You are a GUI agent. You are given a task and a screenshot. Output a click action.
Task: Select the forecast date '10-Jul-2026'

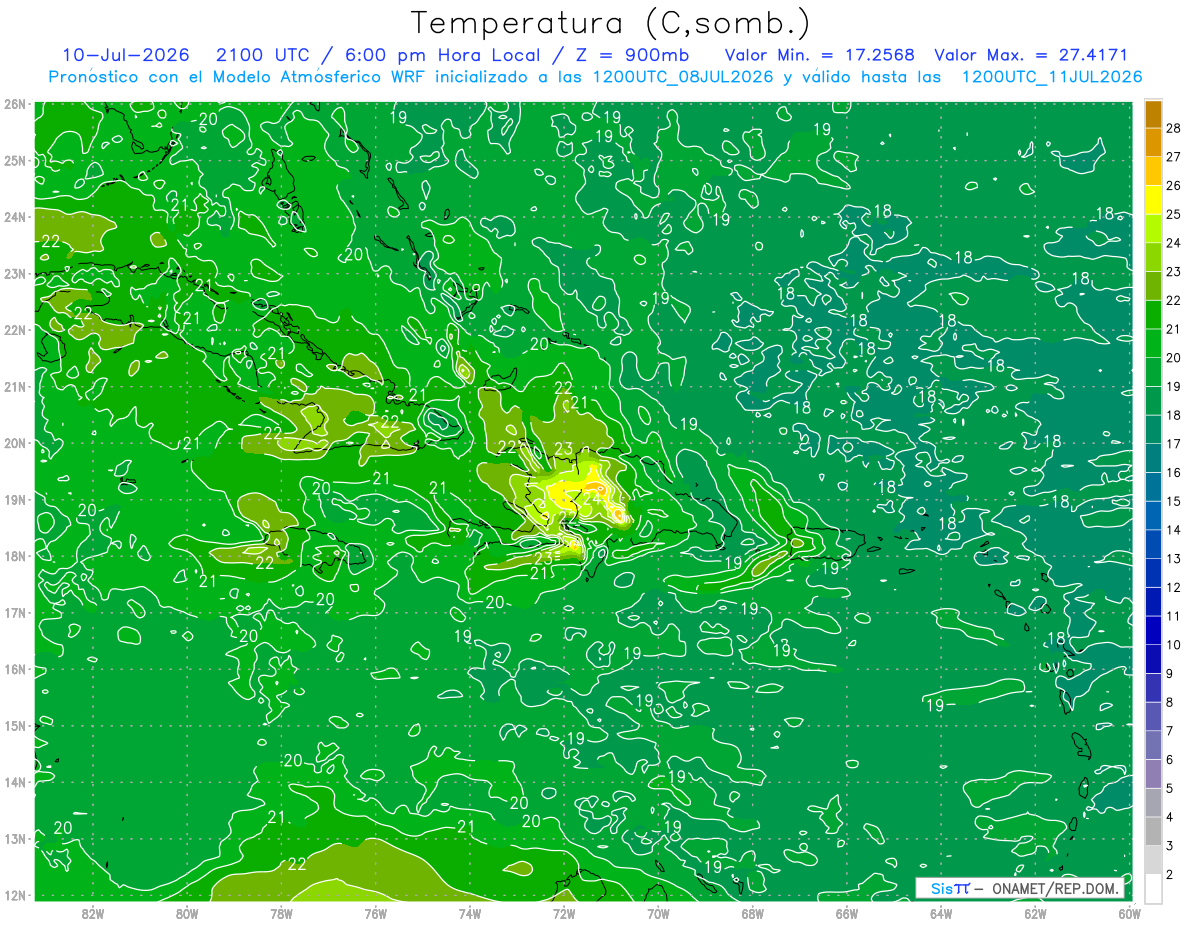128,55
